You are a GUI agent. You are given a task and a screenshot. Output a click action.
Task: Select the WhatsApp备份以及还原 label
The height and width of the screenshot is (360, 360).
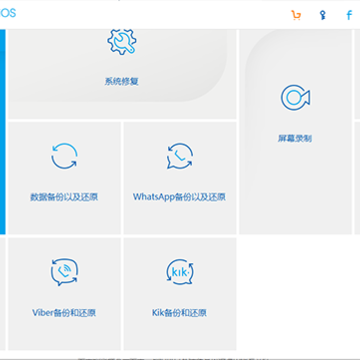(x=179, y=197)
